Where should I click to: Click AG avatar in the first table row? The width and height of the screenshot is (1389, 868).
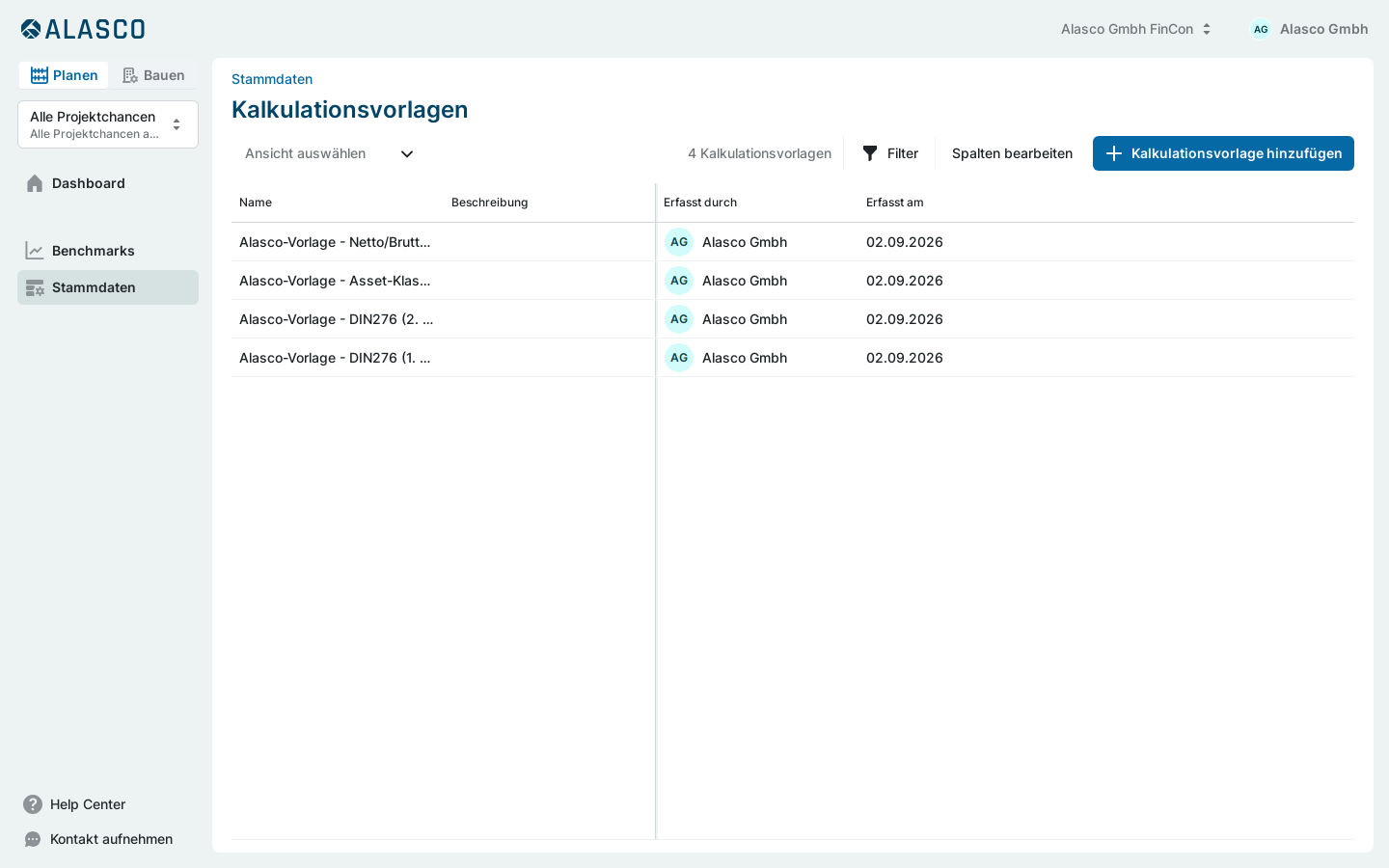[x=679, y=242]
